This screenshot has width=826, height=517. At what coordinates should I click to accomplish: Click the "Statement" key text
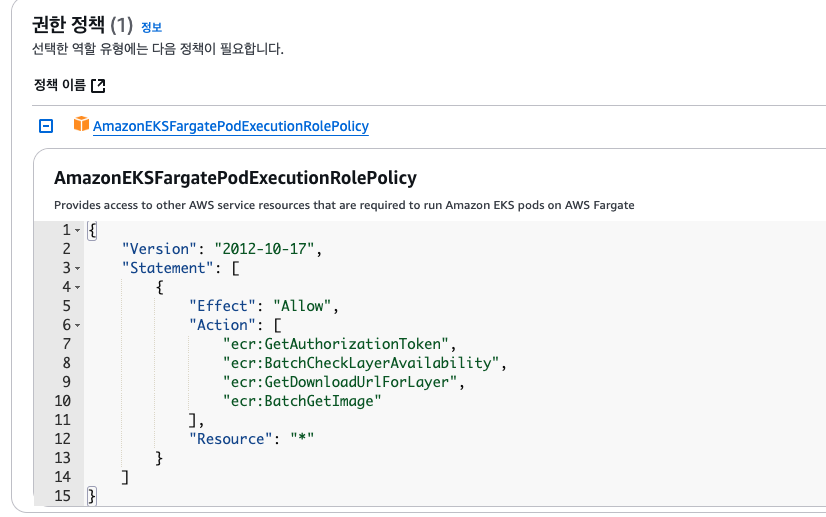tap(168, 268)
